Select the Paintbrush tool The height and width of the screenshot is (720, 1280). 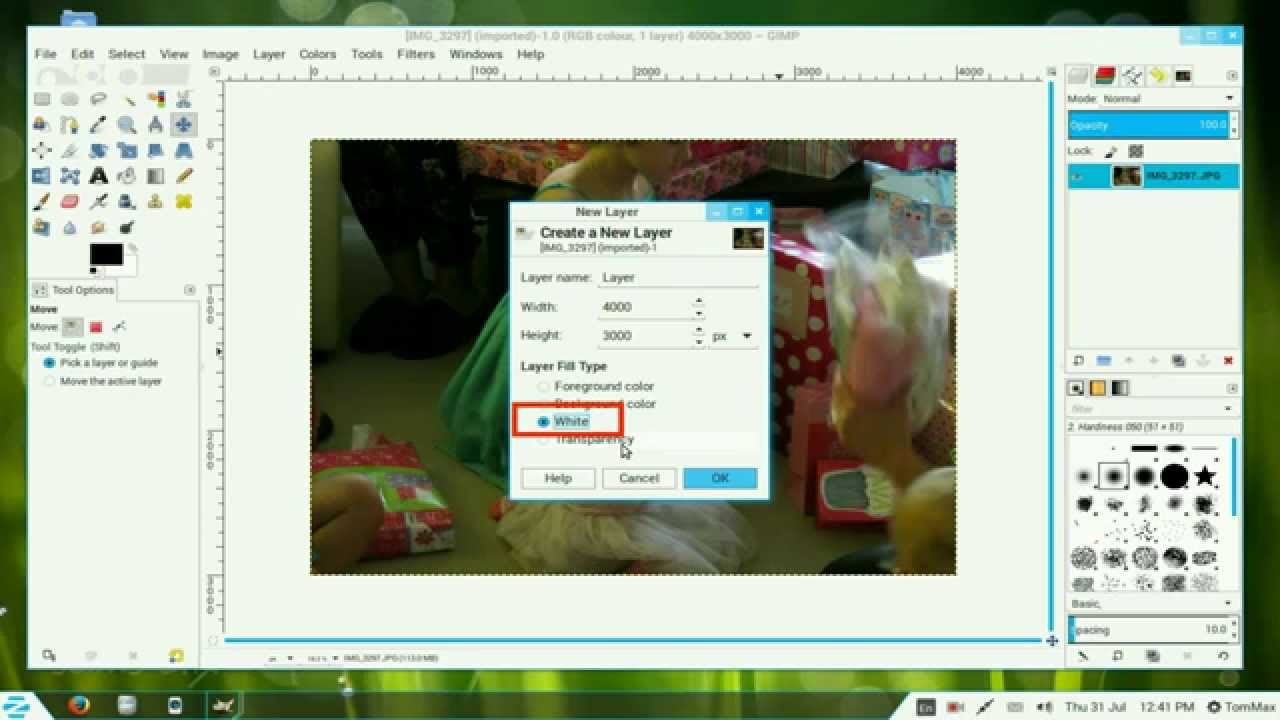(42, 201)
